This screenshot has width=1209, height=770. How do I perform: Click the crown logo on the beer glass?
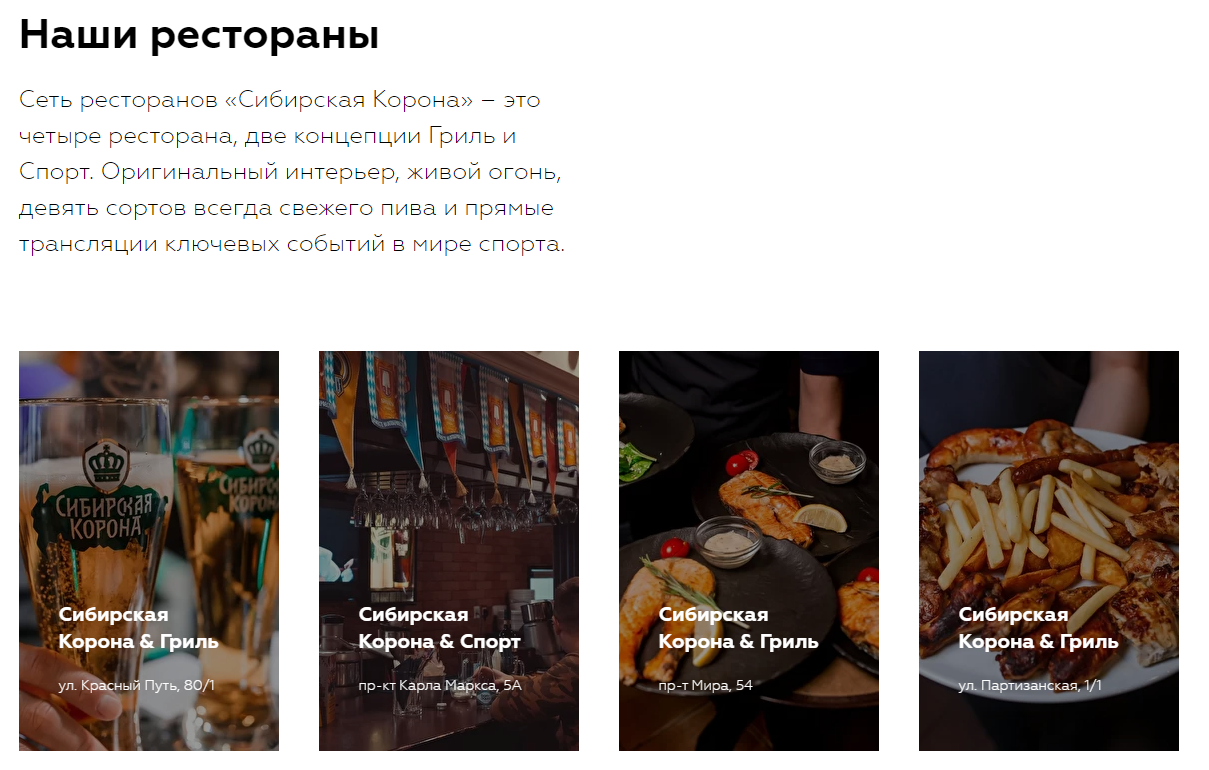click(106, 463)
